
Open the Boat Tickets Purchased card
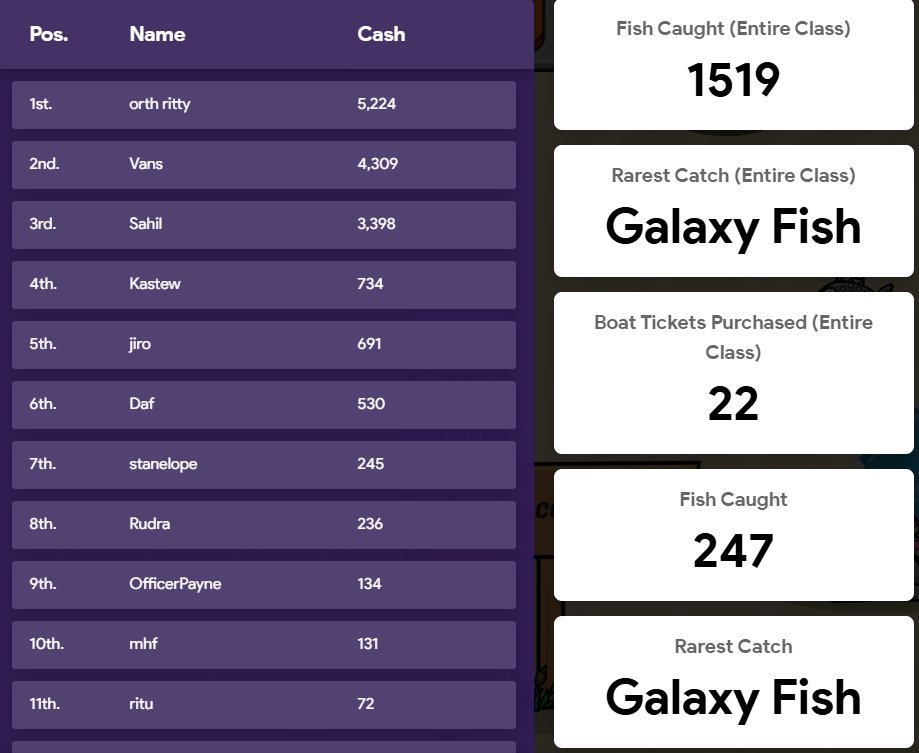[x=733, y=373]
